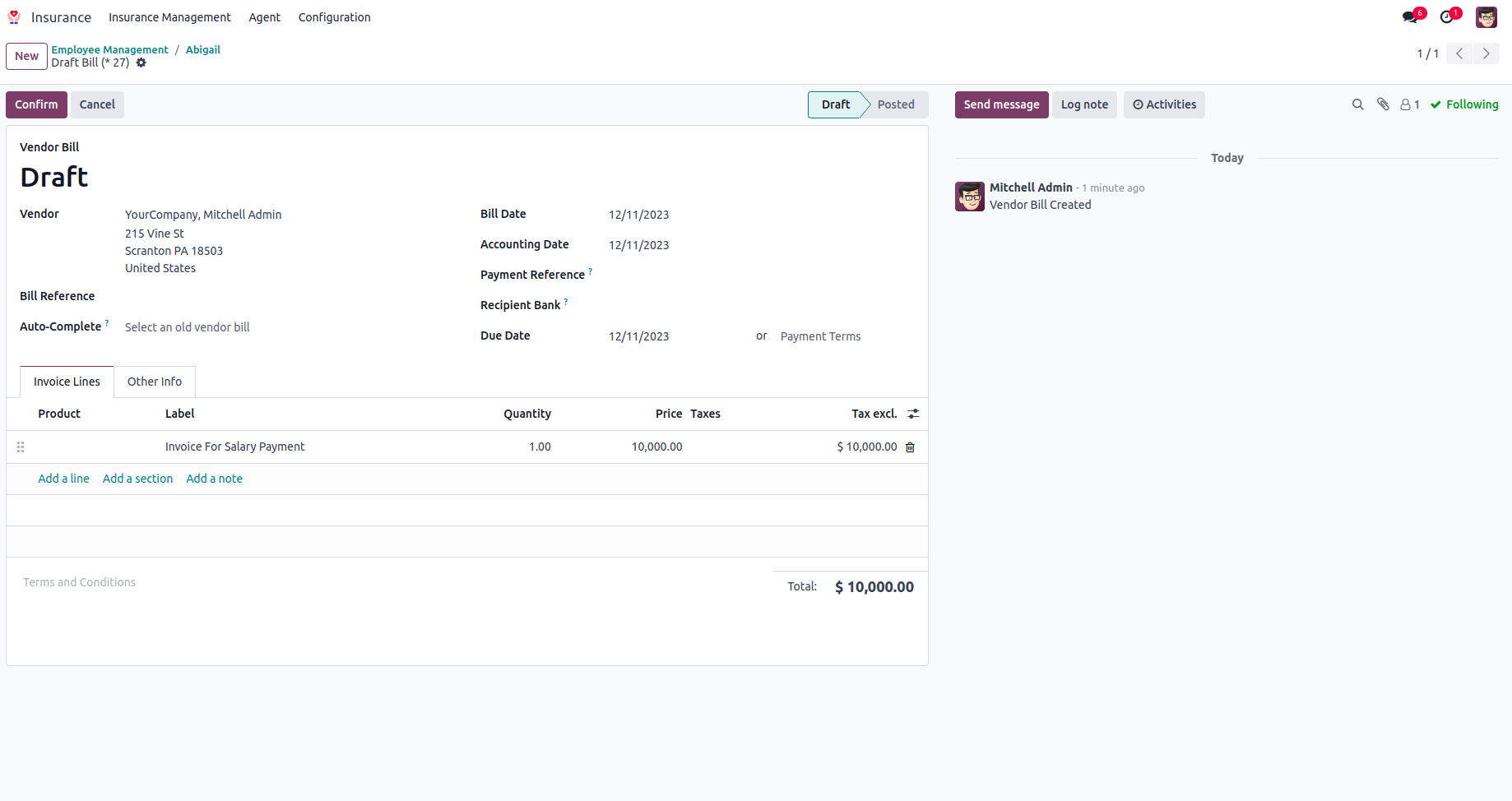The height and width of the screenshot is (801, 1512).
Task: Click the Bill Reference input field
Action: 288,296
